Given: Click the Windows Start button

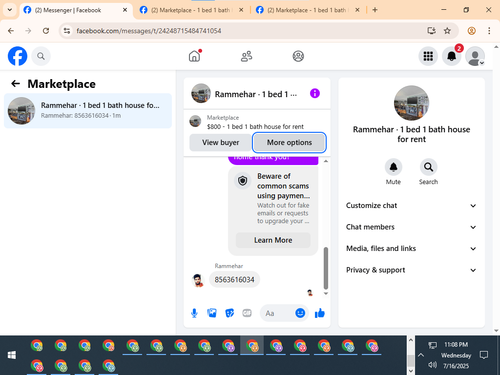Looking at the screenshot, I should 12,355.
